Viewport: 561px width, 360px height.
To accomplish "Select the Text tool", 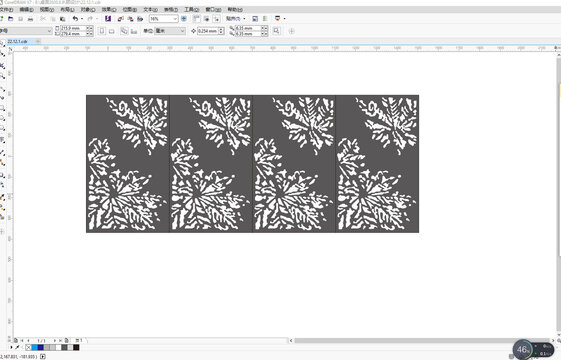I will coord(2,140).
